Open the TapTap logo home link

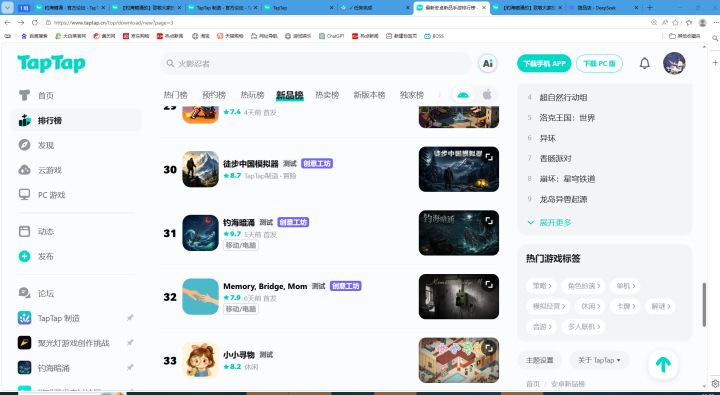51,63
